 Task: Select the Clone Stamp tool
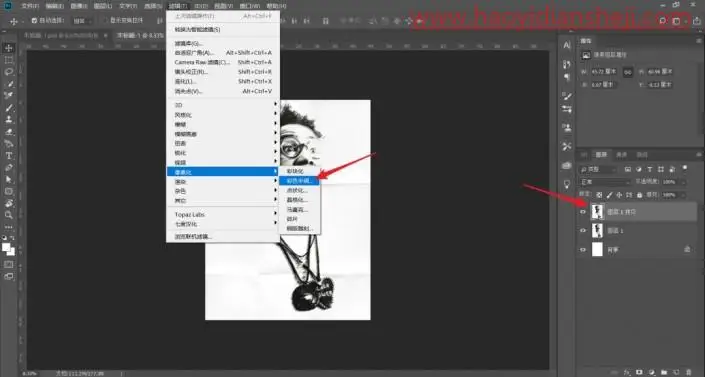click(x=9, y=119)
